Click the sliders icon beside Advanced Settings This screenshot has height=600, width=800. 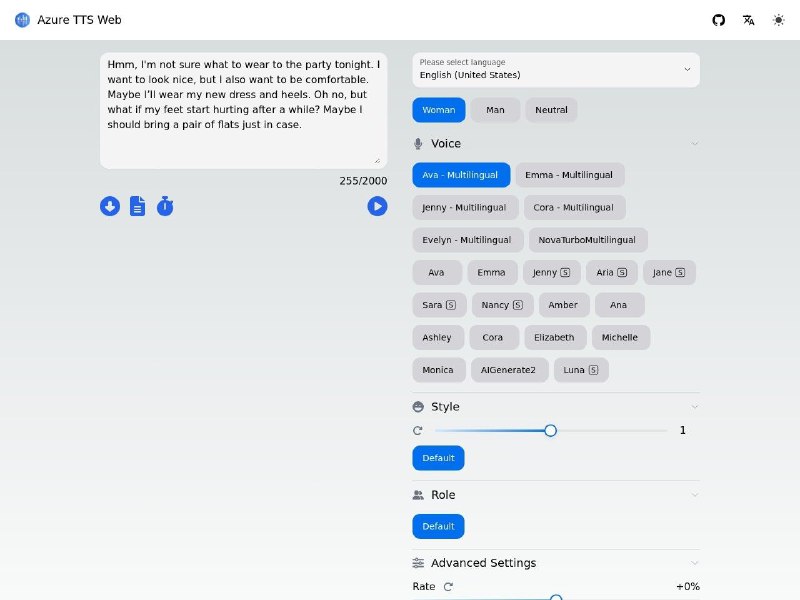point(418,563)
